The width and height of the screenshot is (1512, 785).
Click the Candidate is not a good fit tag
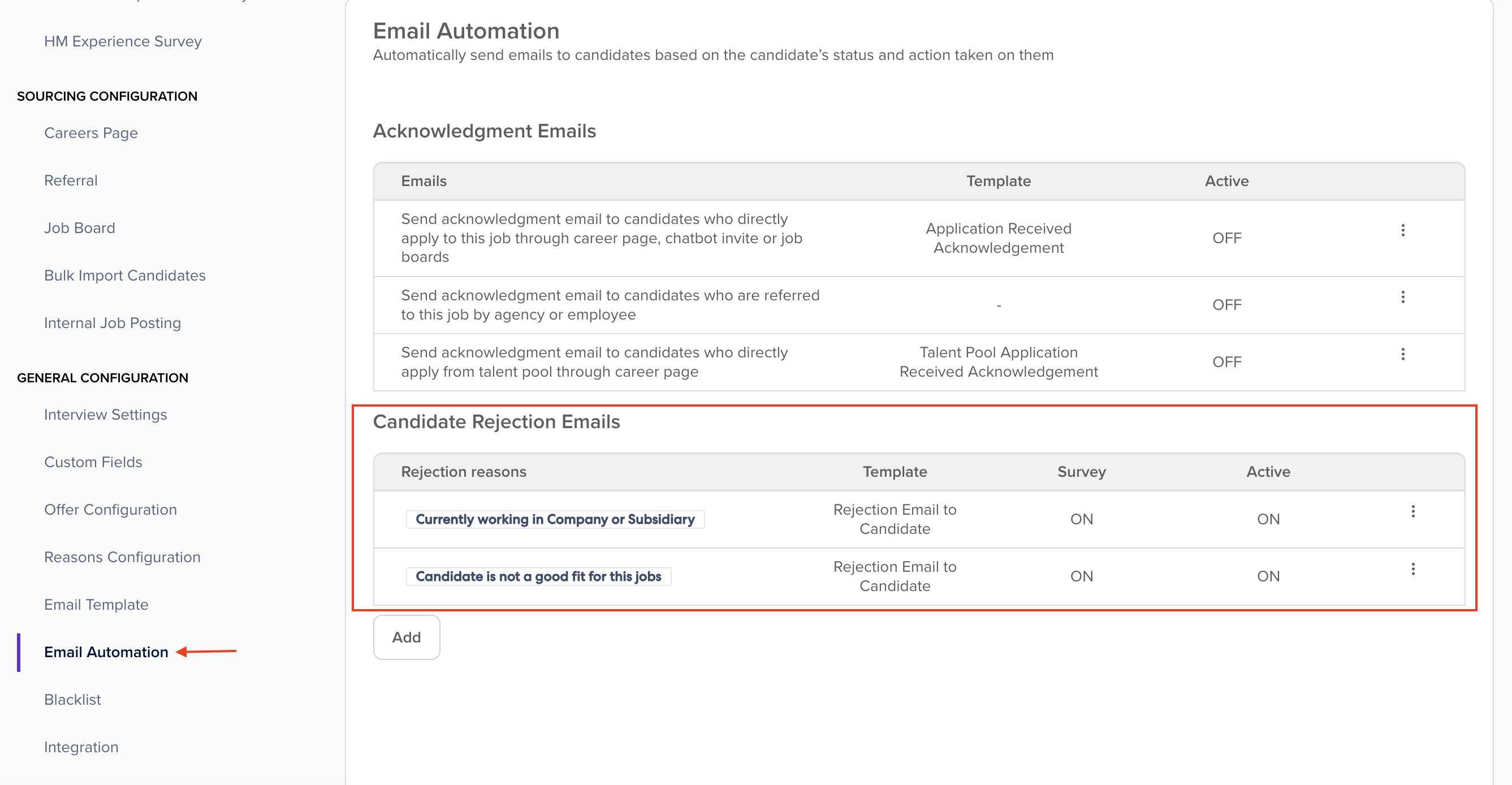(x=538, y=576)
